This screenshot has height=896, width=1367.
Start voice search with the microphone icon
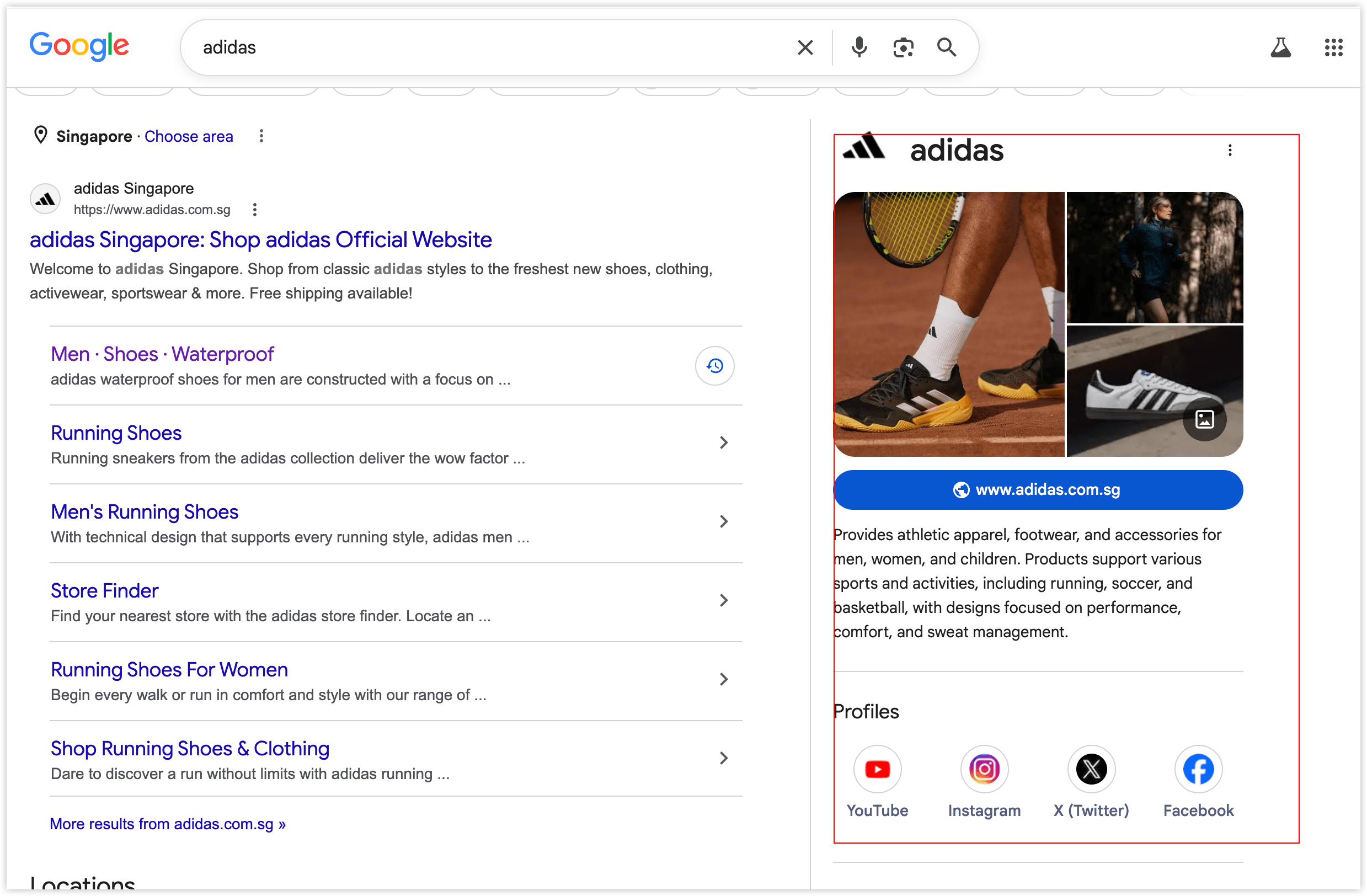(859, 47)
